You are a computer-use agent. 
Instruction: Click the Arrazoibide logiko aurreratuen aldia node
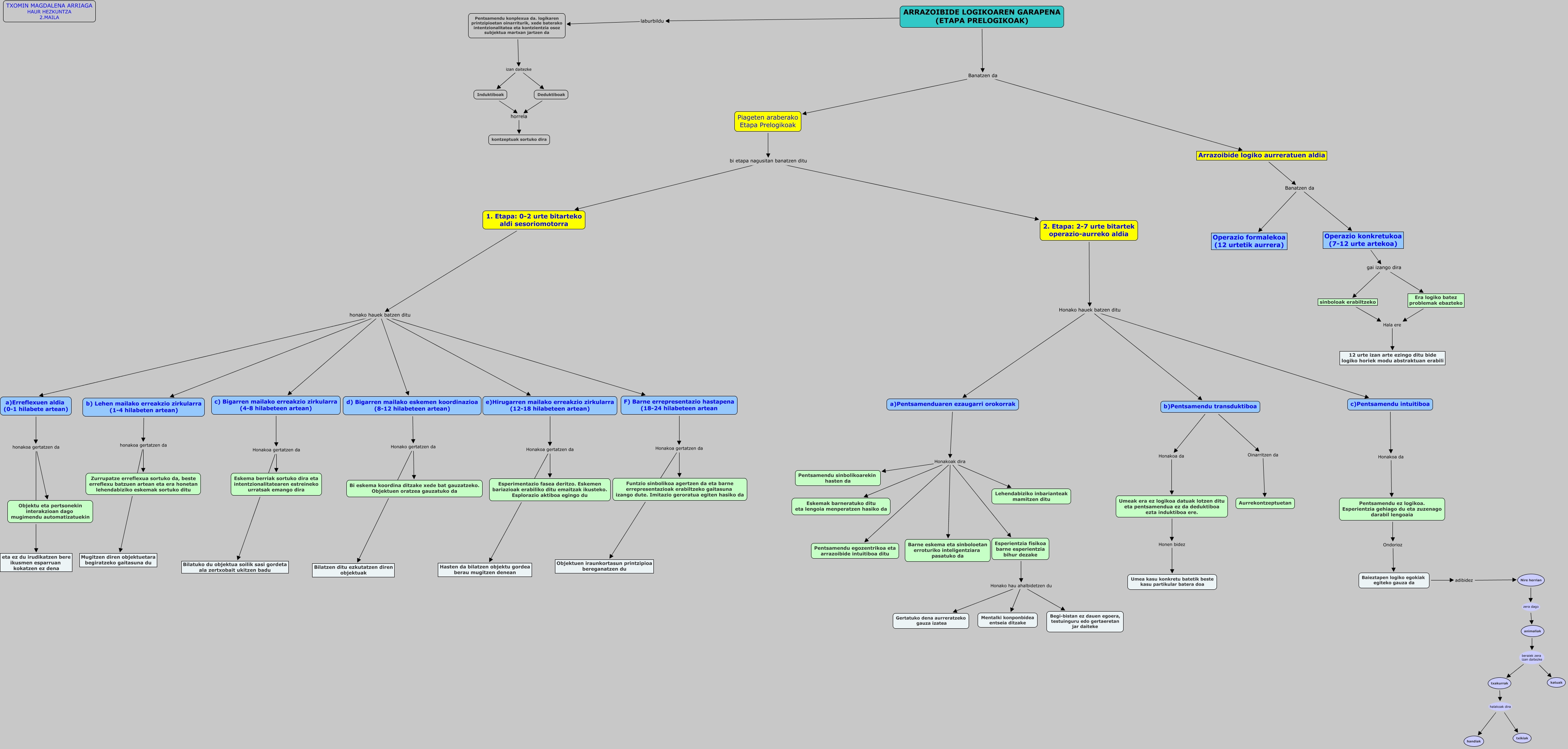pyautogui.click(x=1261, y=155)
